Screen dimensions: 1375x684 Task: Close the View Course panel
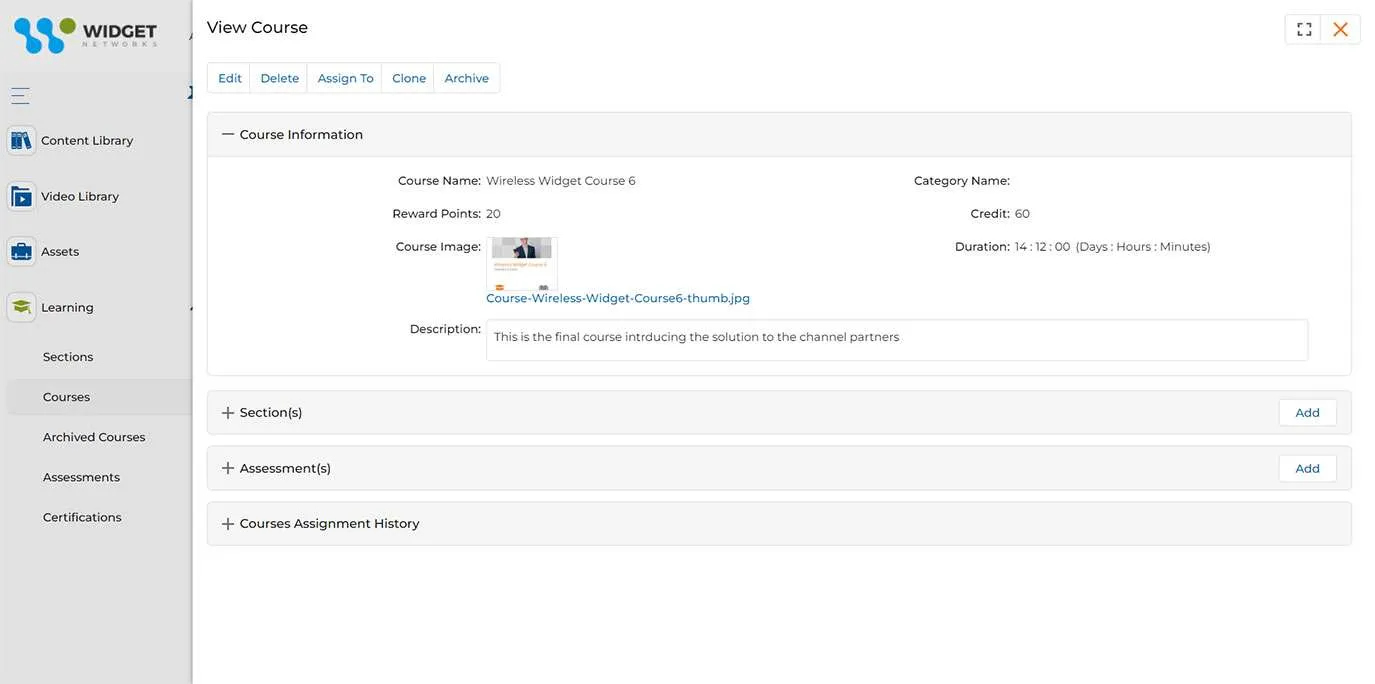(x=1340, y=30)
